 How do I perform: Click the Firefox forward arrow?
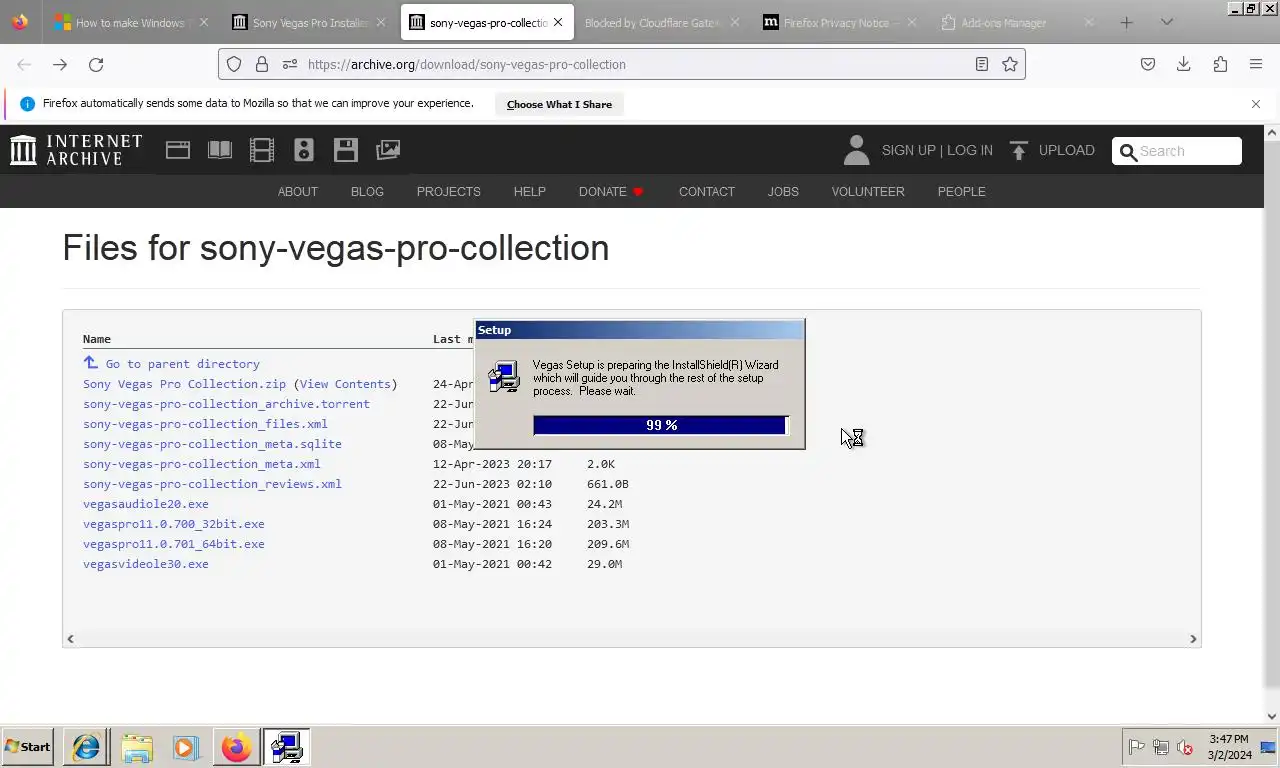60,64
